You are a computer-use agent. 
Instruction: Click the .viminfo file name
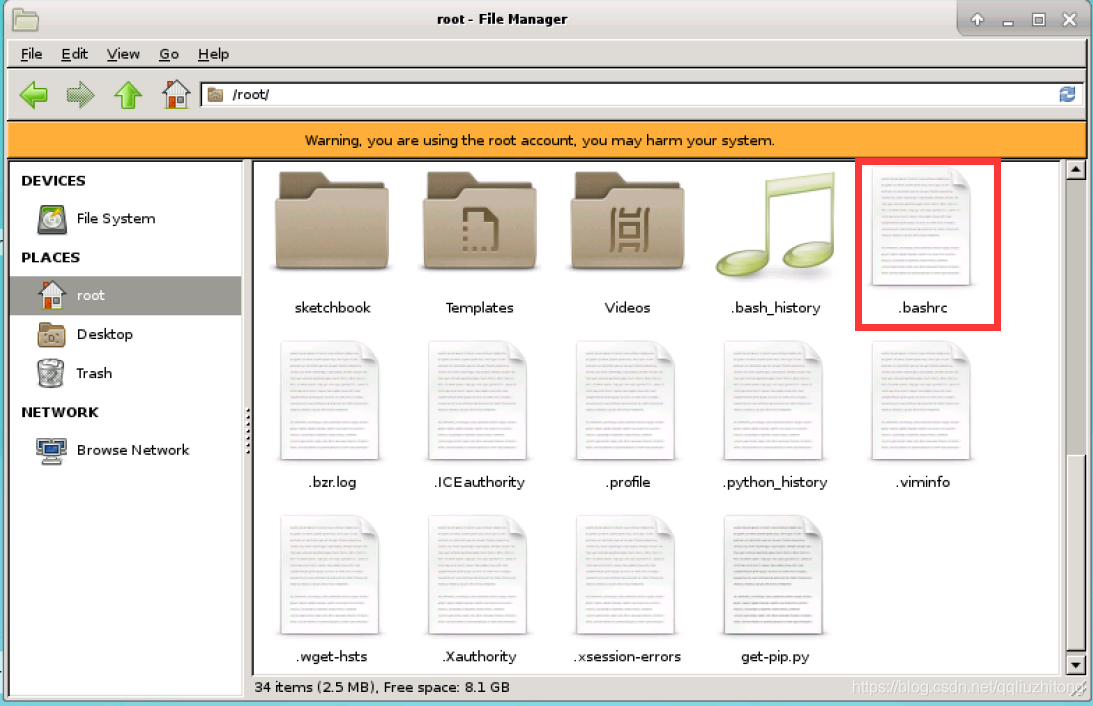pos(923,482)
